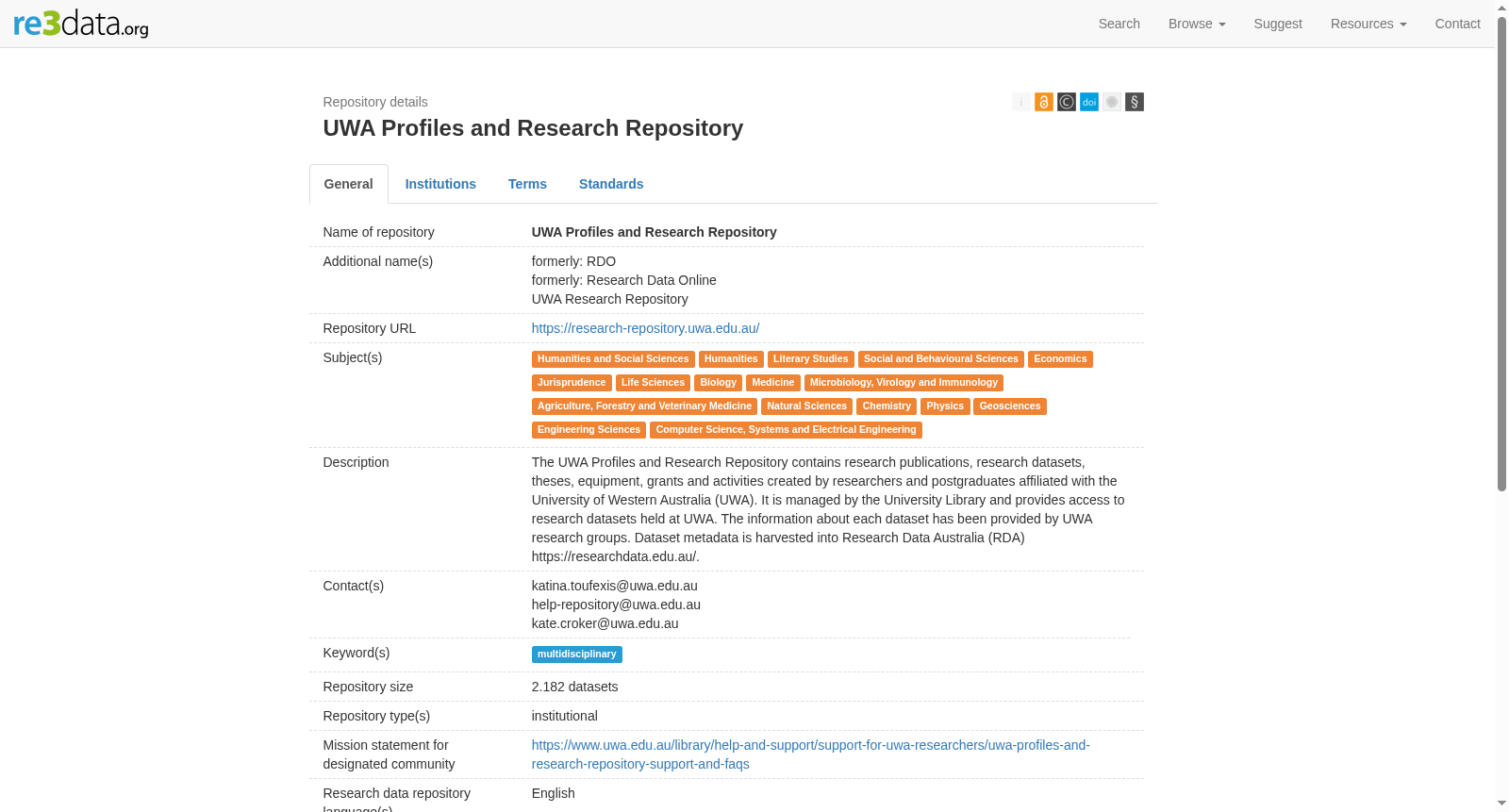Click the Medicine subject tag
This screenshot has width=1509, height=812.
[x=773, y=383]
